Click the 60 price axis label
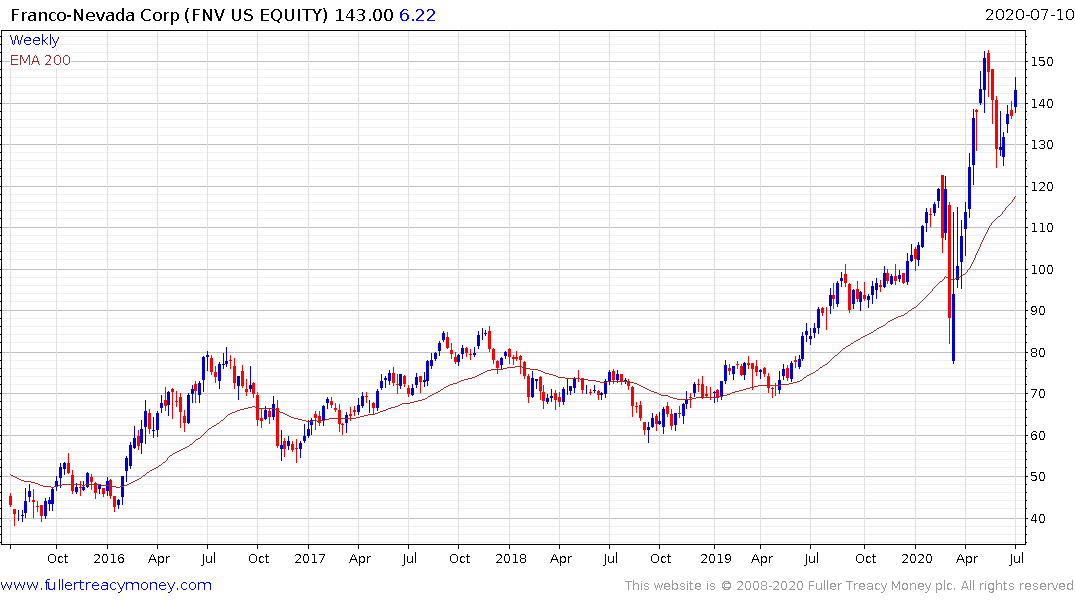Viewport: 1075px width, 600px height. pyautogui.click(x=1039, y=435)
